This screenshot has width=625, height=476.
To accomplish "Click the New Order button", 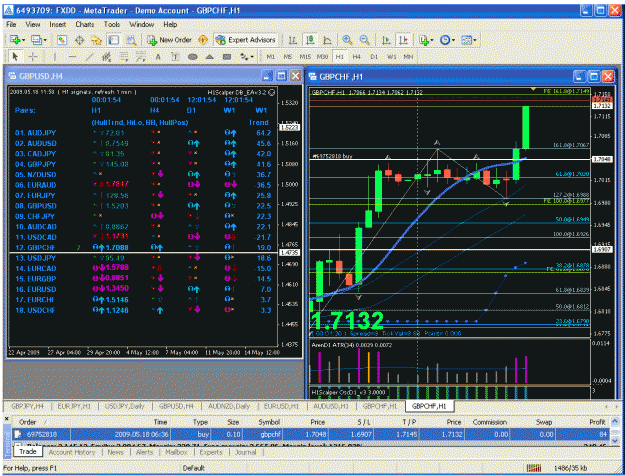I will pyautogui.click(x=169, y=40).
